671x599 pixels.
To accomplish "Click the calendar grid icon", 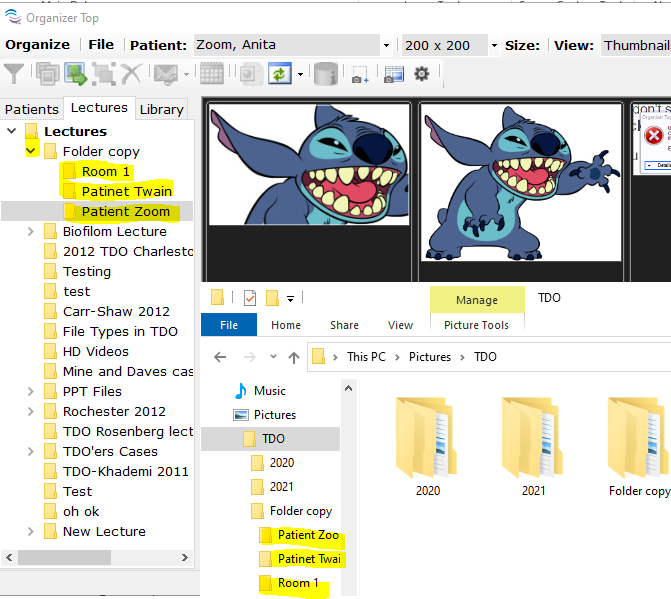I will pos(211,74).
